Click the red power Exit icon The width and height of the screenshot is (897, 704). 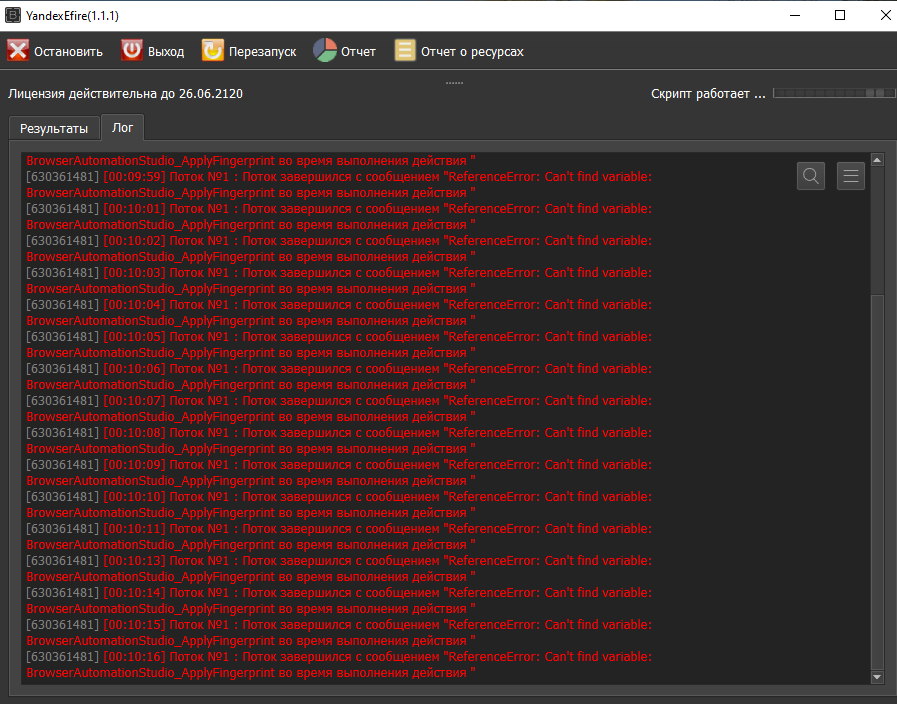pos(132,51)
